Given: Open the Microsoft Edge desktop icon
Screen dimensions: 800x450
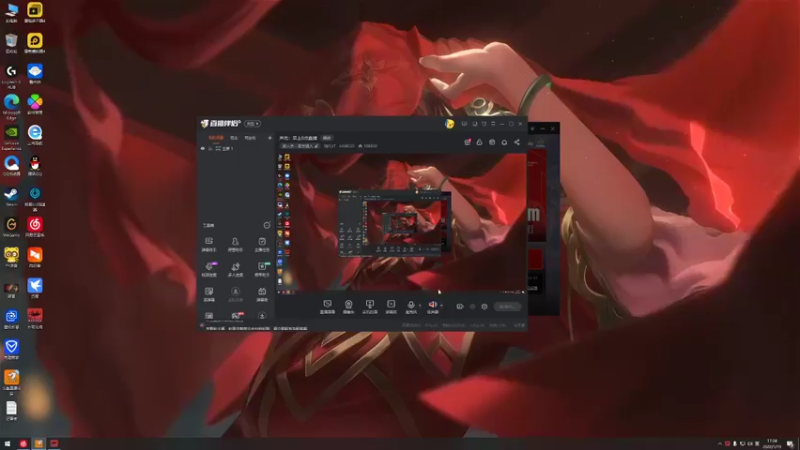Looking at the screenshot, I should tap(11, 107).
